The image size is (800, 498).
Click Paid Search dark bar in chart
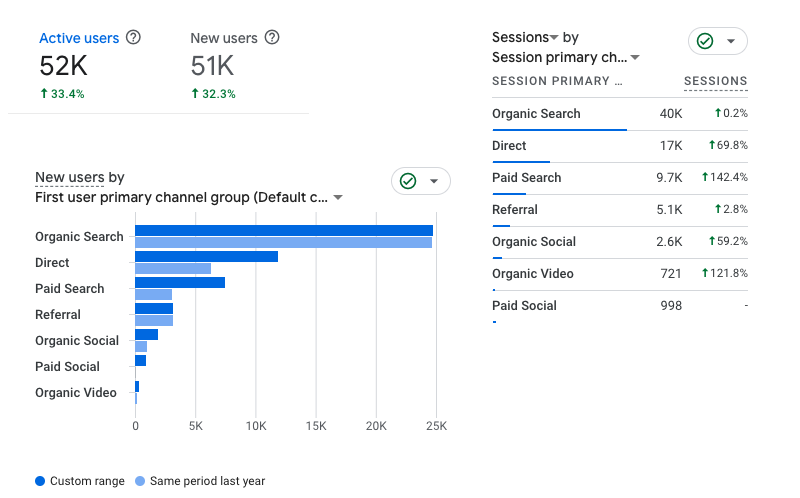pyautogui.click(x=180, y=283)
